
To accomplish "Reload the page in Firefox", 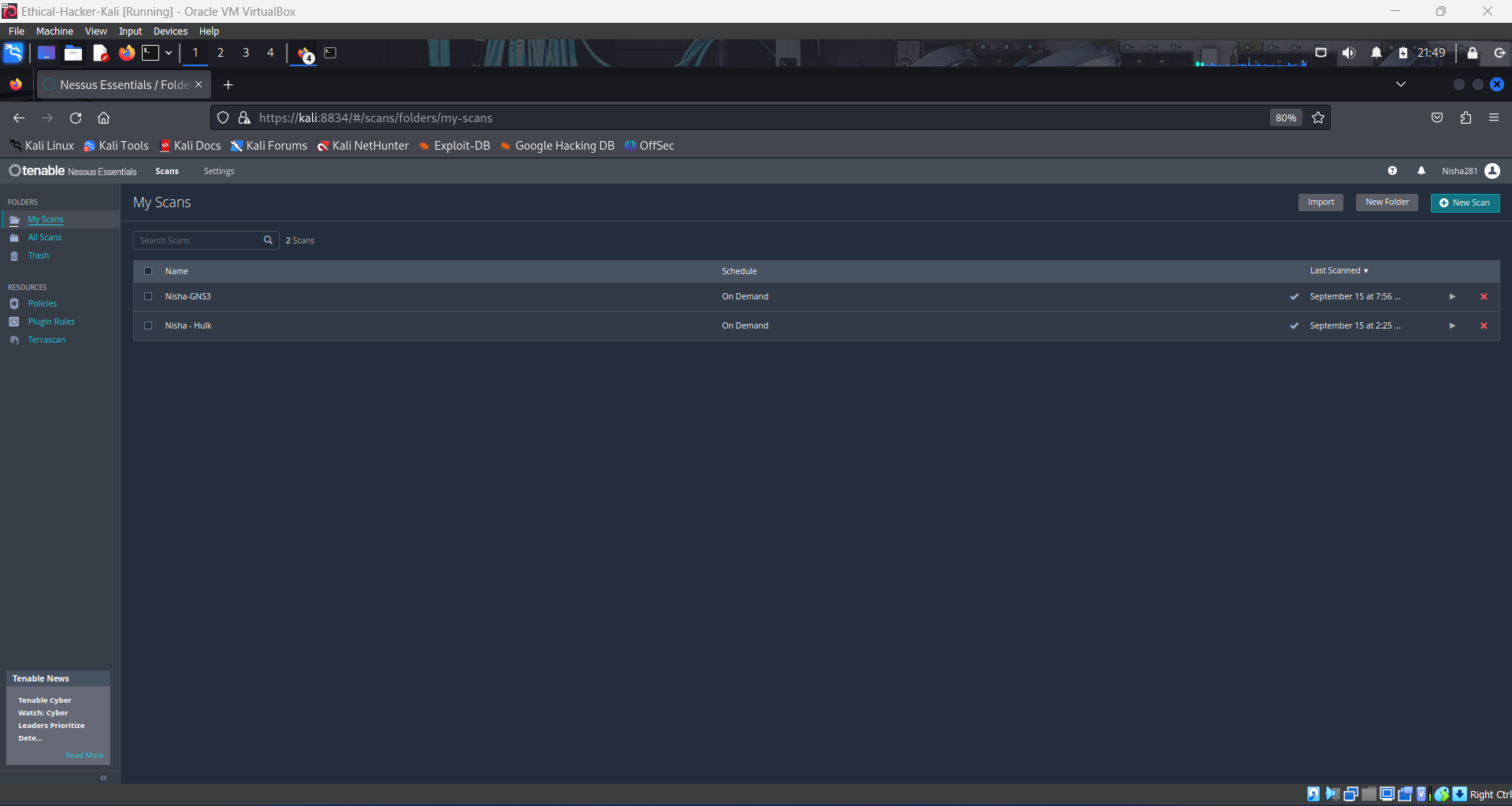I will [x=76, y=118].
